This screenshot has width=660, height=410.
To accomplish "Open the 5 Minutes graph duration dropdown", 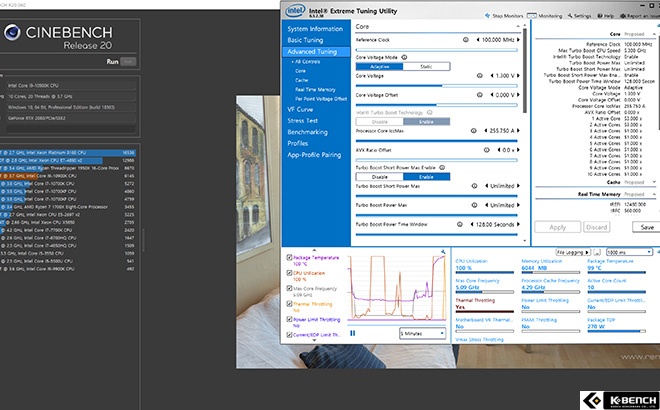I will point(422,333).
